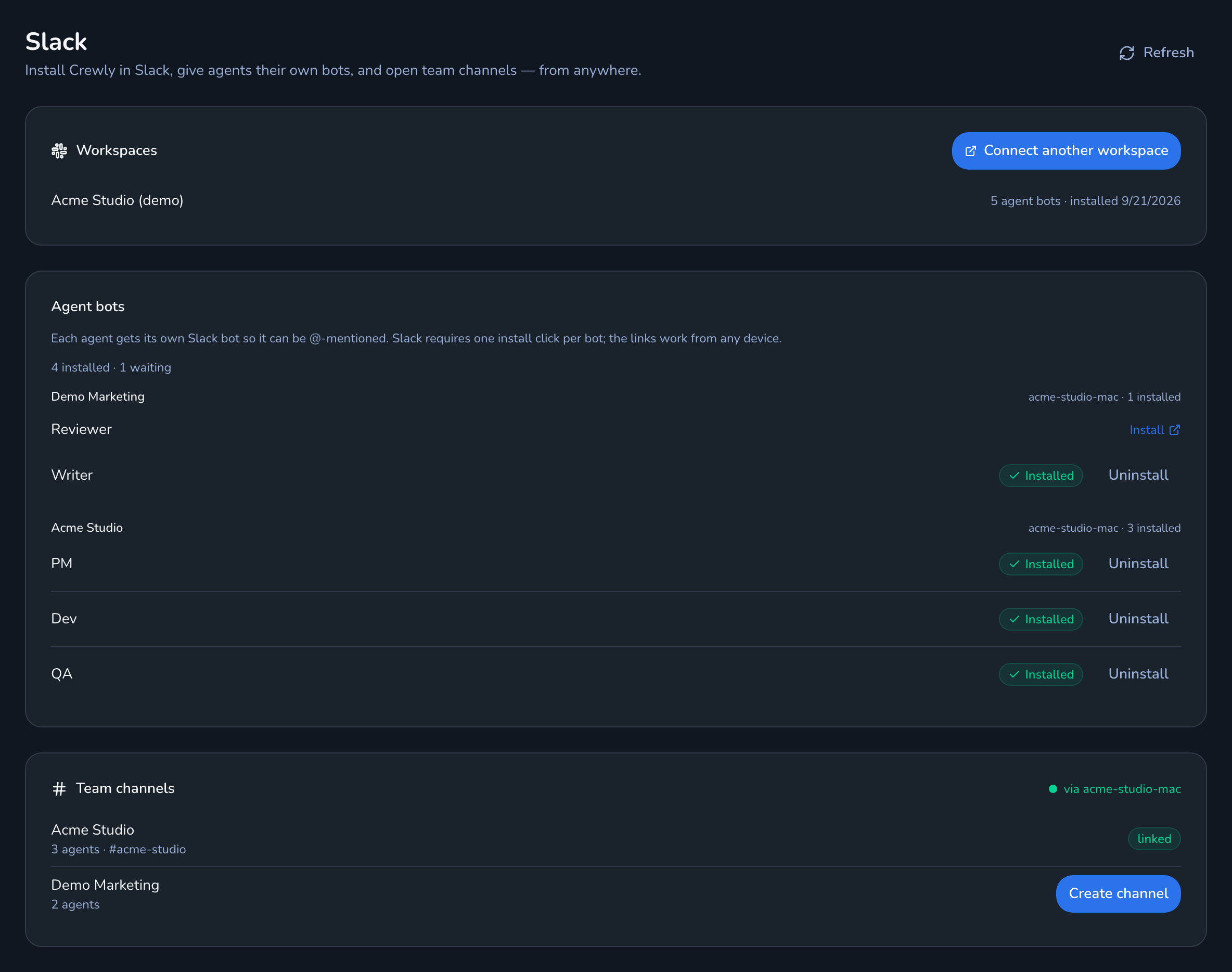Click '3 agents · #acme-studio' channel detail
Viewport: 1232px width, 972px height.
(x=119, y=850)
